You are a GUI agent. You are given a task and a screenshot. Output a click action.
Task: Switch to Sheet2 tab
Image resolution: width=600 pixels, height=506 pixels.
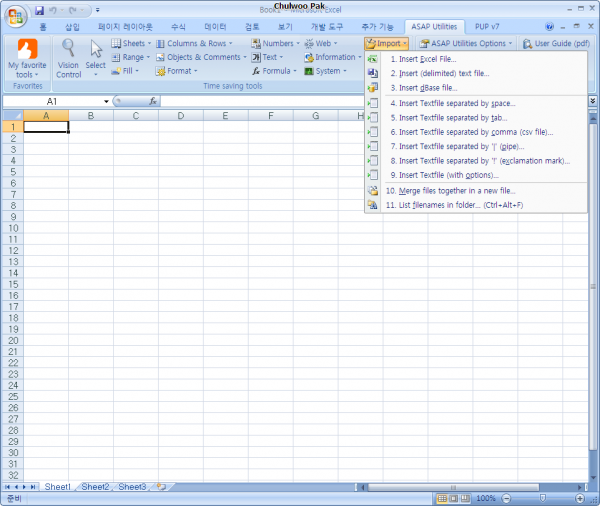pos(95,487)
